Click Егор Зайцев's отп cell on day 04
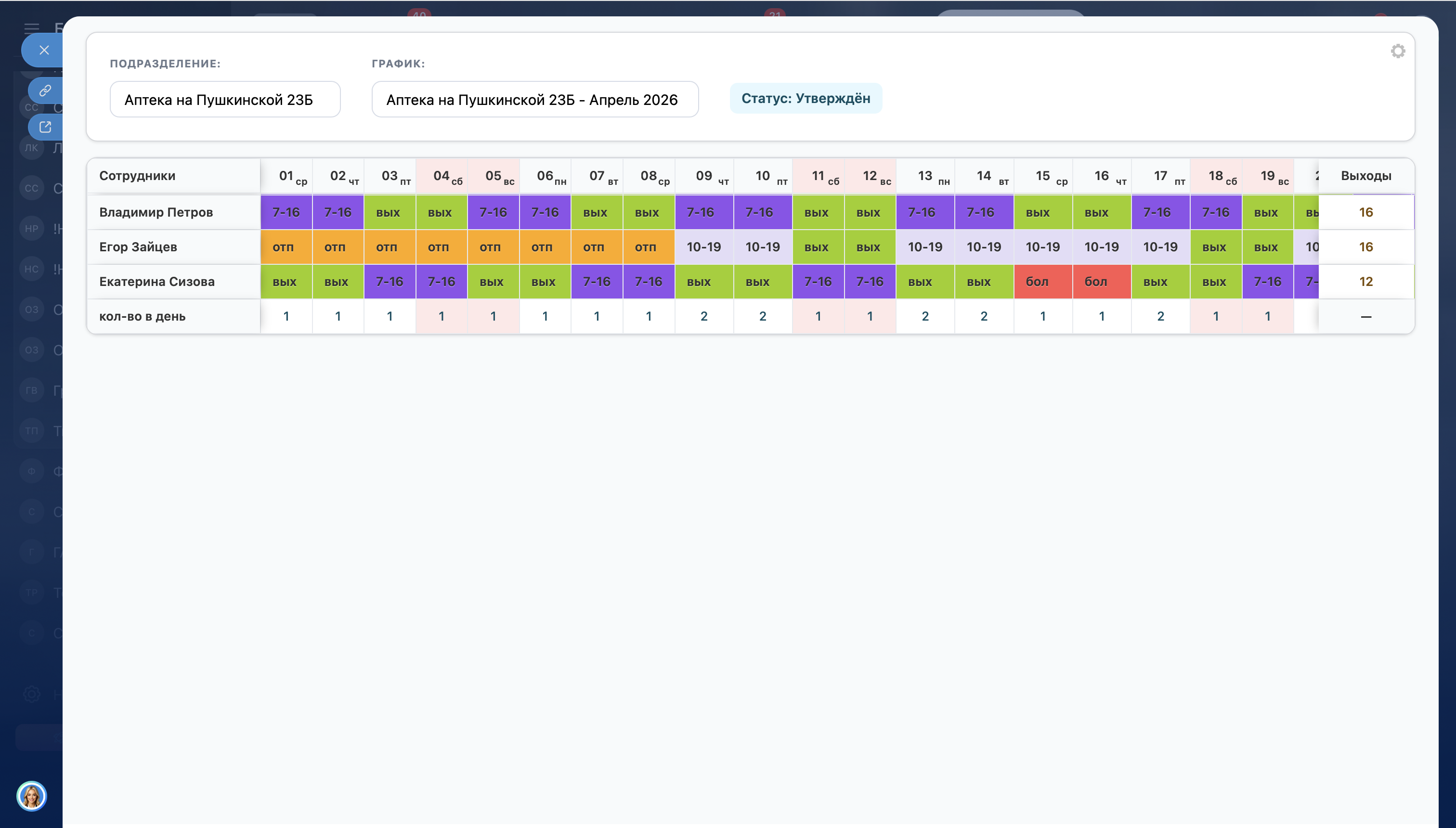 tap(441, 247)
